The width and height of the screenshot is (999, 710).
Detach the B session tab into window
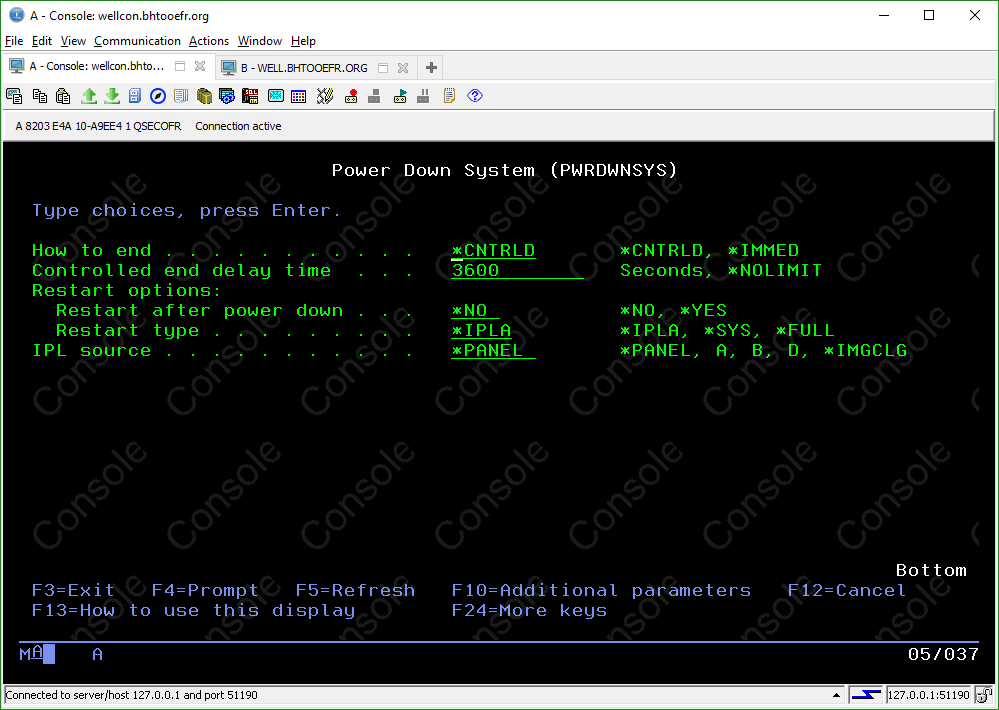click(383, 68)
